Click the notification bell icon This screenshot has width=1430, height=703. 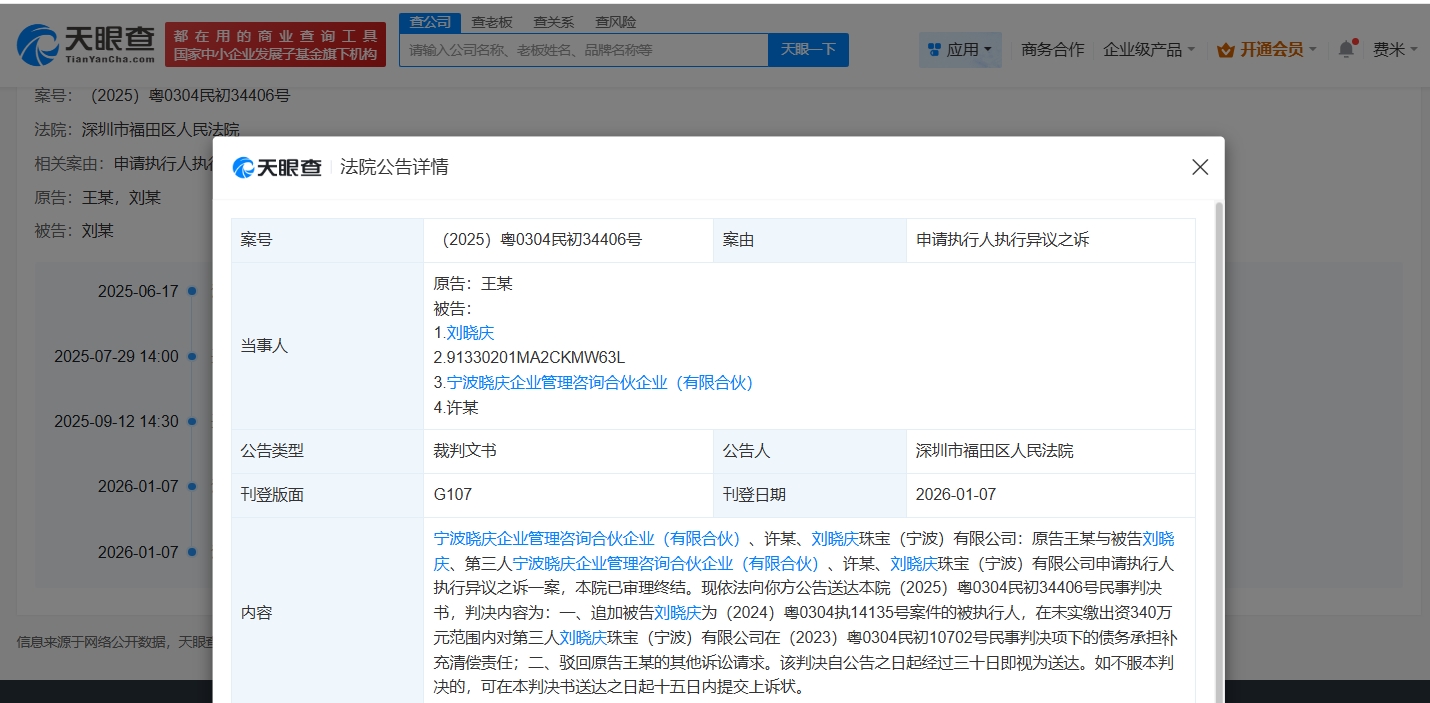click(x=1346, y=49)
